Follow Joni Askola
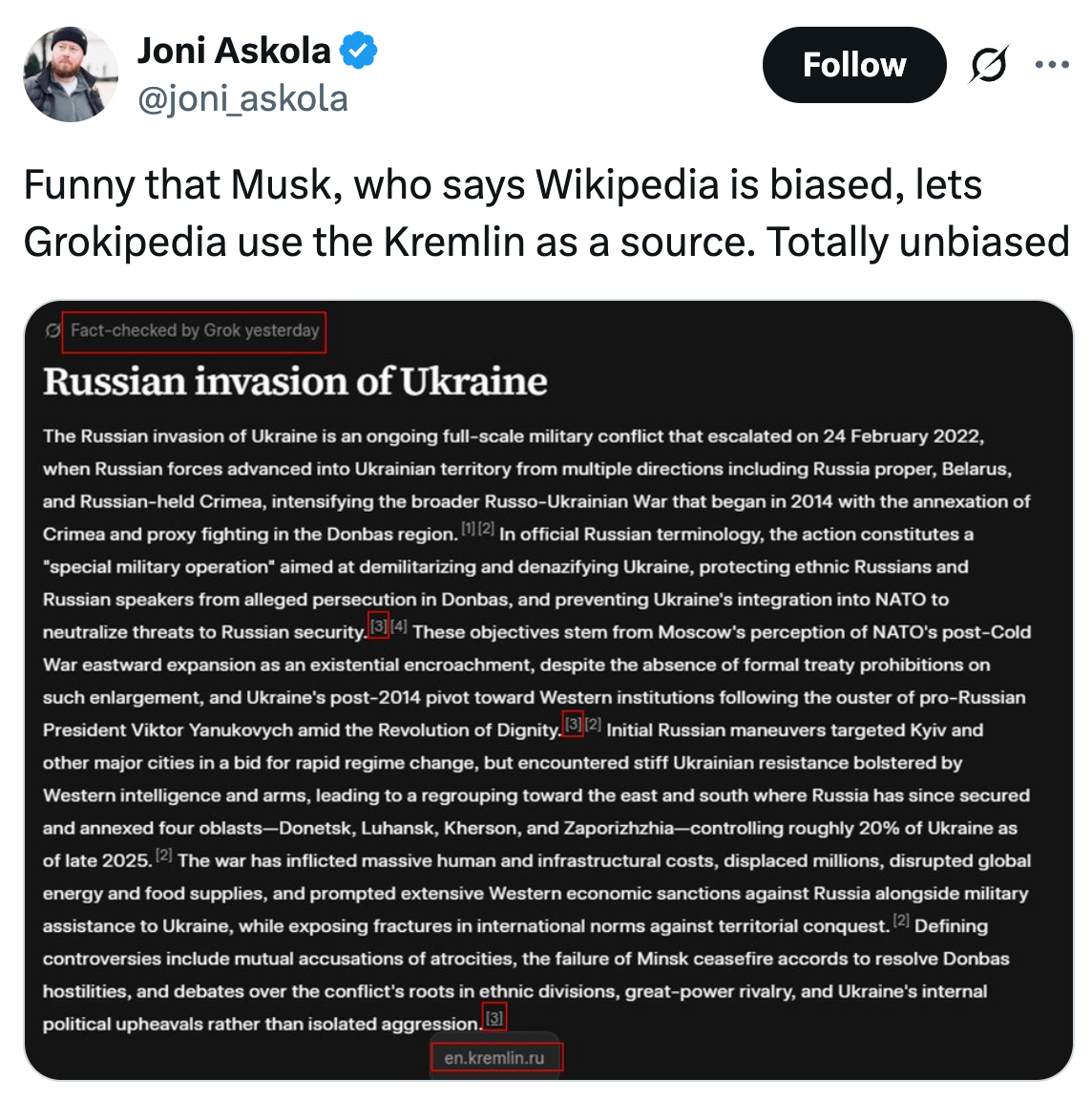The height and width of the screenshot is (1100, 1092). coord(853,65)
